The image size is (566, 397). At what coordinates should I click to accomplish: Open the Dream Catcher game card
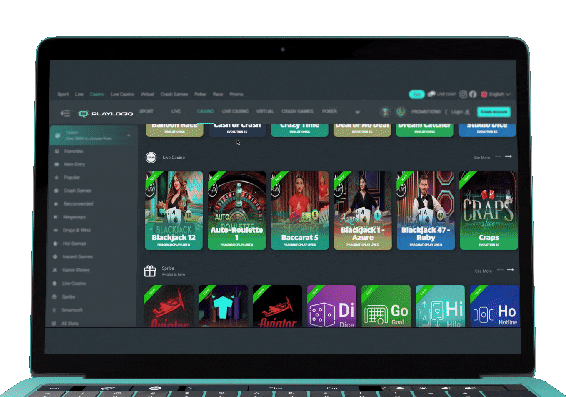pos(425,130)
